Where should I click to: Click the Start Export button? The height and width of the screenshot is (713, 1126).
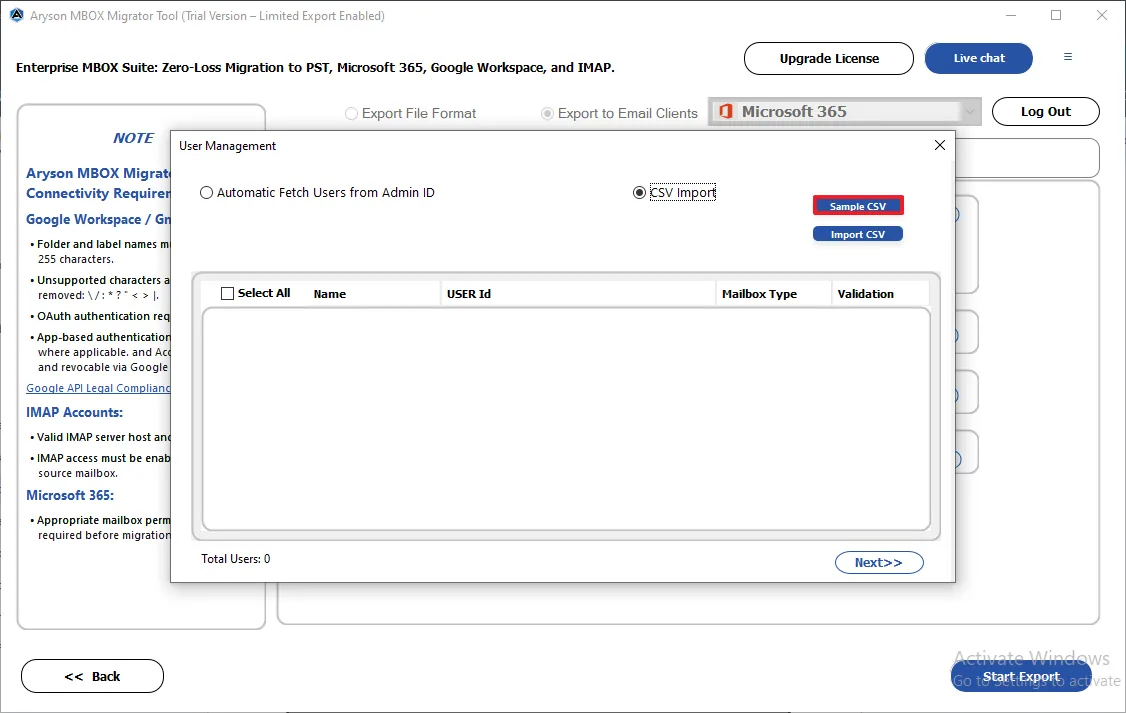click(x=1021, y=676)
